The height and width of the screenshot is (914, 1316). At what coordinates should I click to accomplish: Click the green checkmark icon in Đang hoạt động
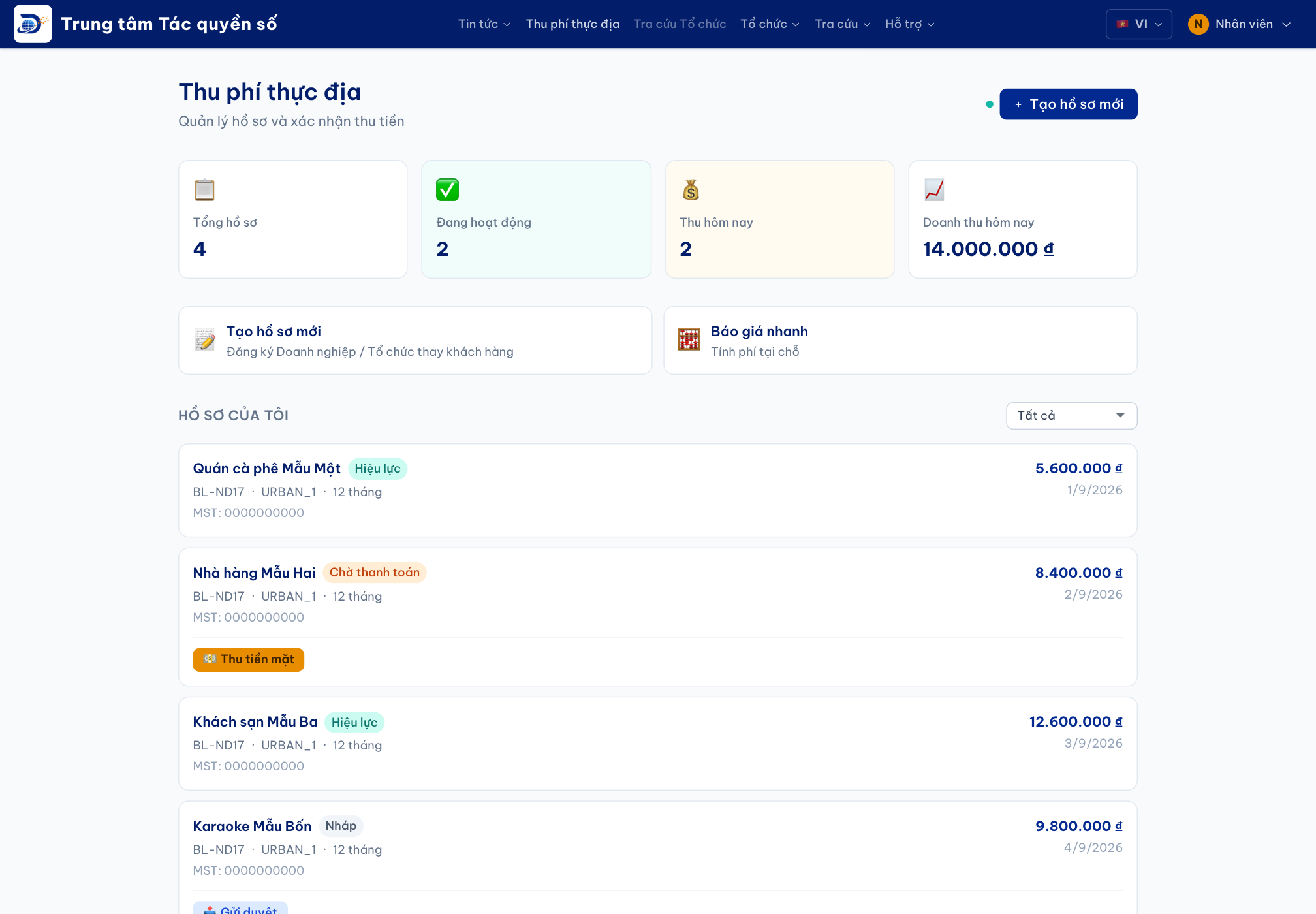pyautogui.click(x=447, y=190)
